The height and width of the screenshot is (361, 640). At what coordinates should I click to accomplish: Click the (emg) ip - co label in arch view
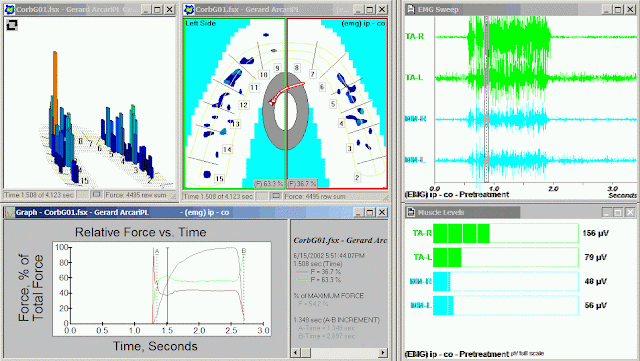tap(363, 24)
